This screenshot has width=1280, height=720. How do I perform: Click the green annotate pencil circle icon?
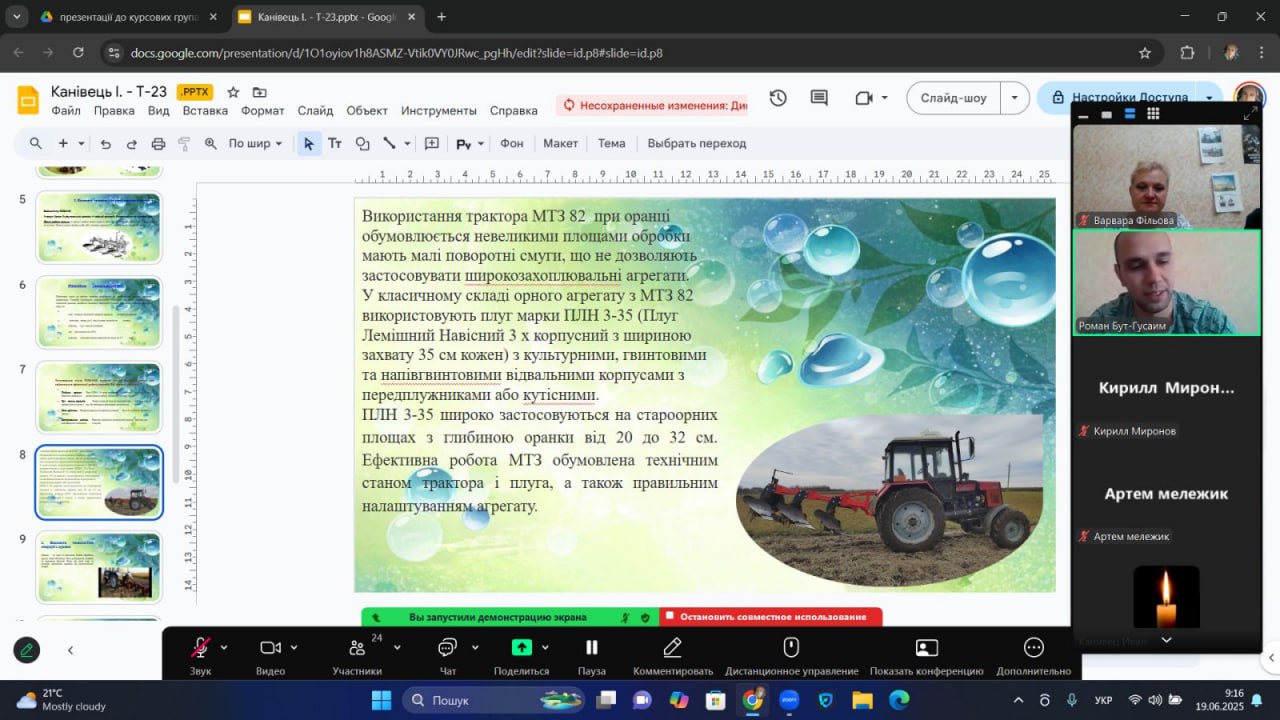point(26,650)
